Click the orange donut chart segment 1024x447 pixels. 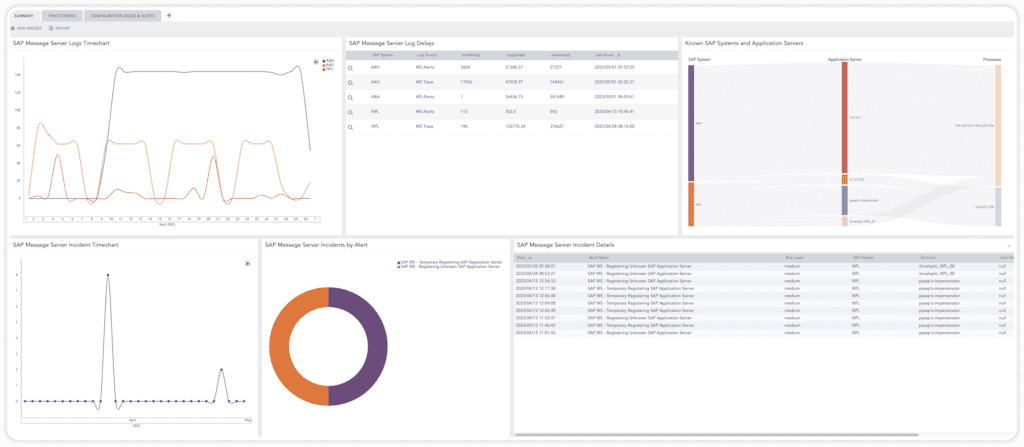(278, 346)
